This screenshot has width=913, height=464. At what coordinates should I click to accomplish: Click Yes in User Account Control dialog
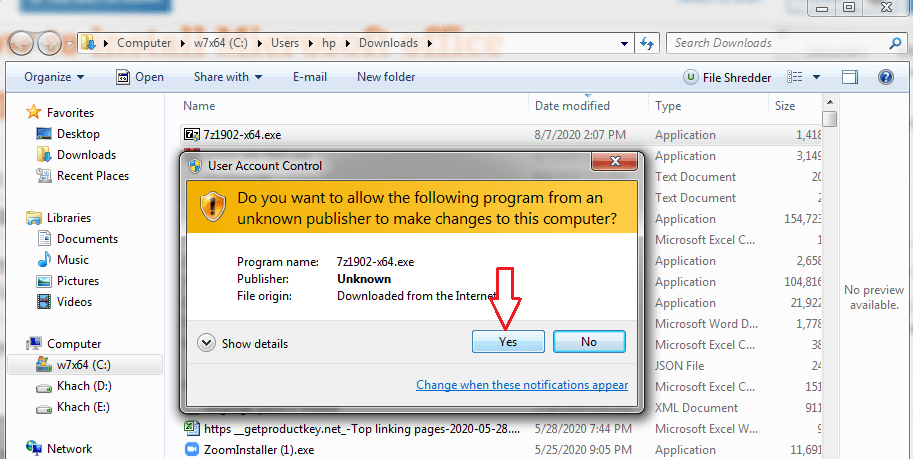coord(508,342)
